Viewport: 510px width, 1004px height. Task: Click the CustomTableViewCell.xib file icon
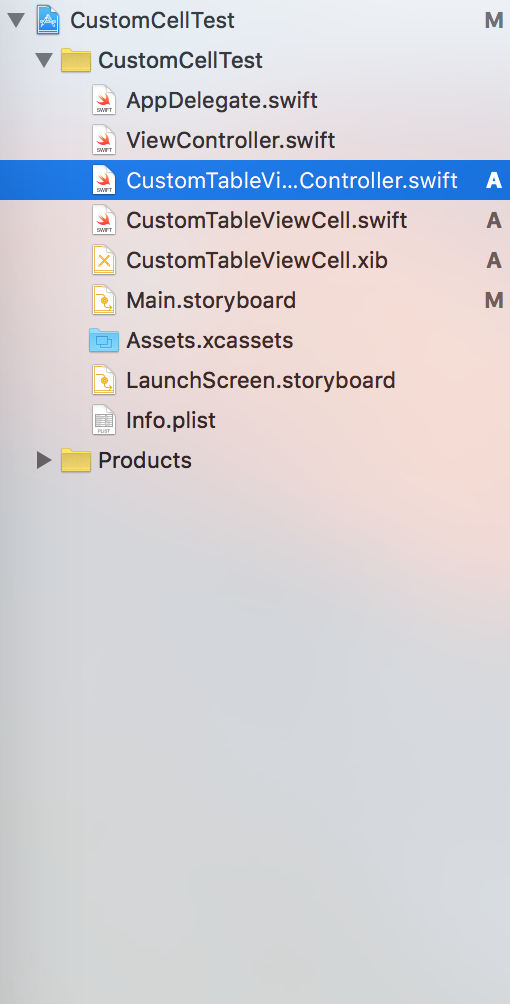tap(103, 260)
